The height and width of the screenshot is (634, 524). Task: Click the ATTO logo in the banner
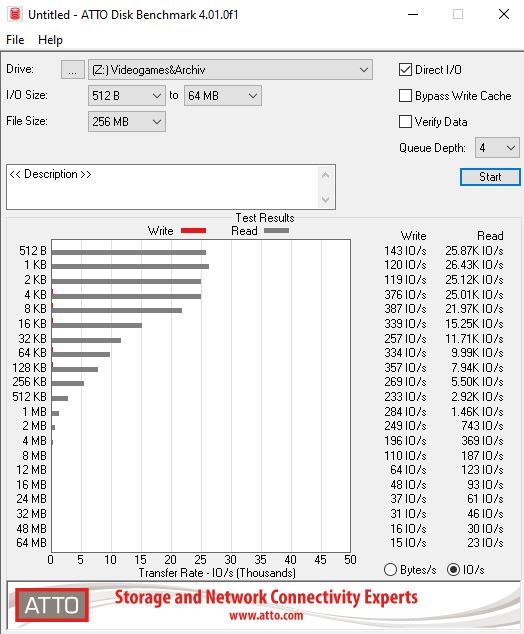(x=52, y=605)
